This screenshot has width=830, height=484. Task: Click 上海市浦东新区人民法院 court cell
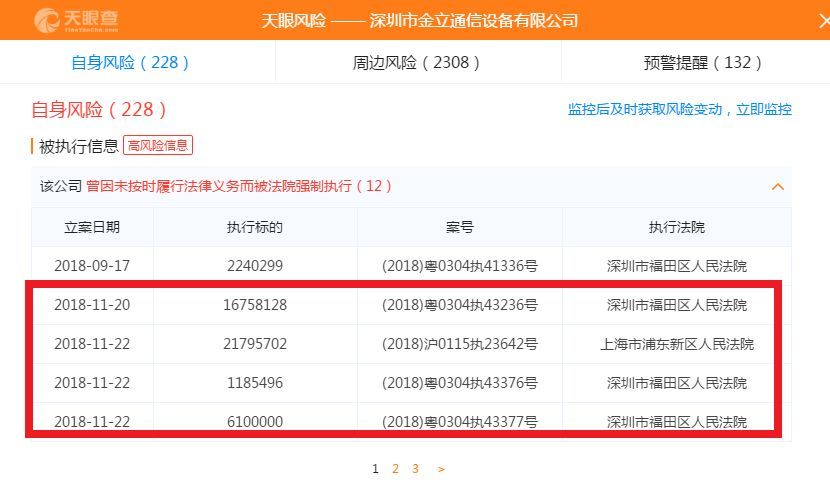[x=676, y=344]
